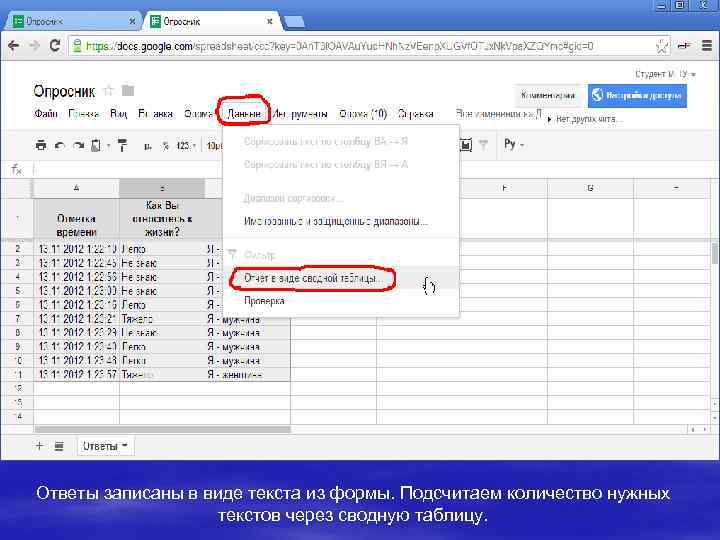Viewport: 720px width, 540px height.
Task: Expand the 'Нет других читателей' viewers indicator
Action: point(585,119)
